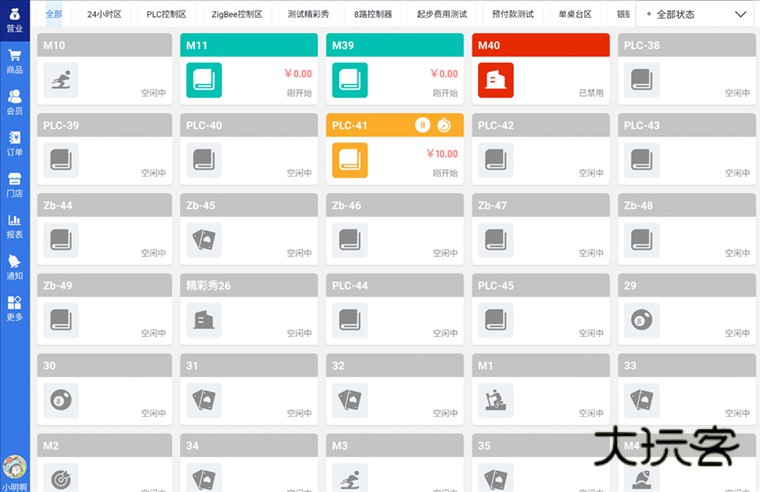
Task: Switch to the 测试精彩秀 tab
Action: coord(308,14)
